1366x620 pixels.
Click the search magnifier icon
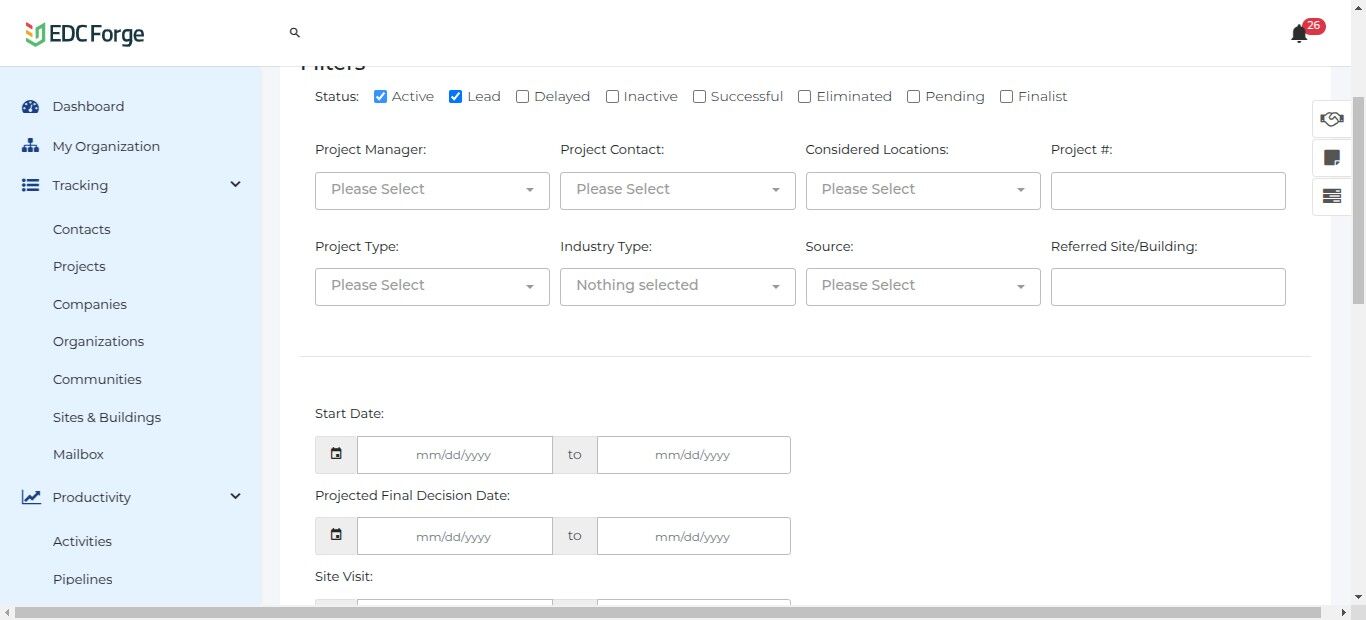tap(295, 33)
